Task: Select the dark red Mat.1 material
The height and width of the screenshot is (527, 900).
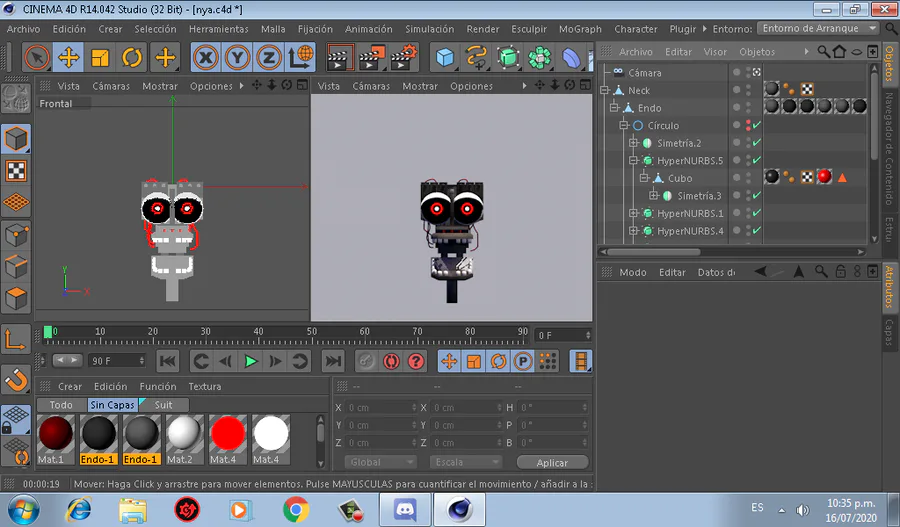Action: [x=56, y=440]
